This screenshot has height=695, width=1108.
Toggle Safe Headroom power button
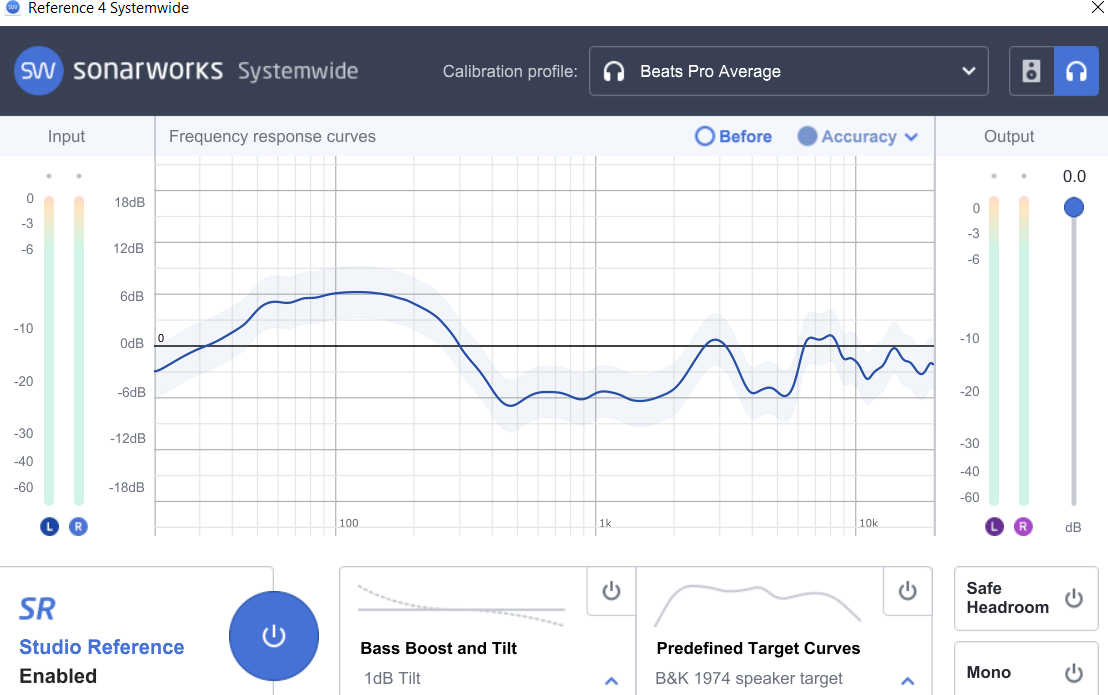click(1074, 598)
